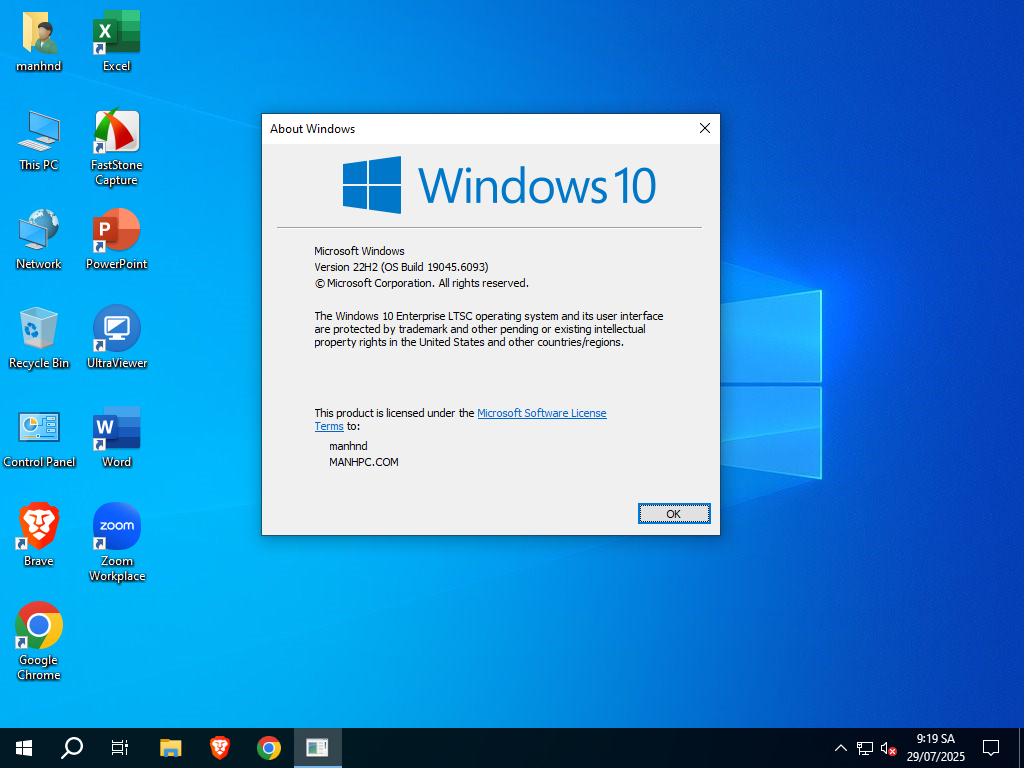This screenshot has height=768, width=1024.
Task: Open the Windows Start menu
Action: [24, 747]
